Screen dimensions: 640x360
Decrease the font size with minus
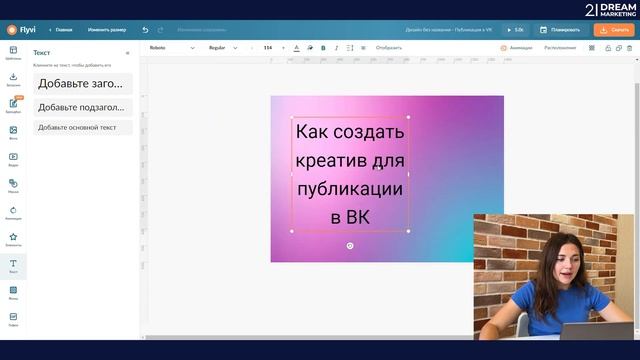tap(252, 48)
